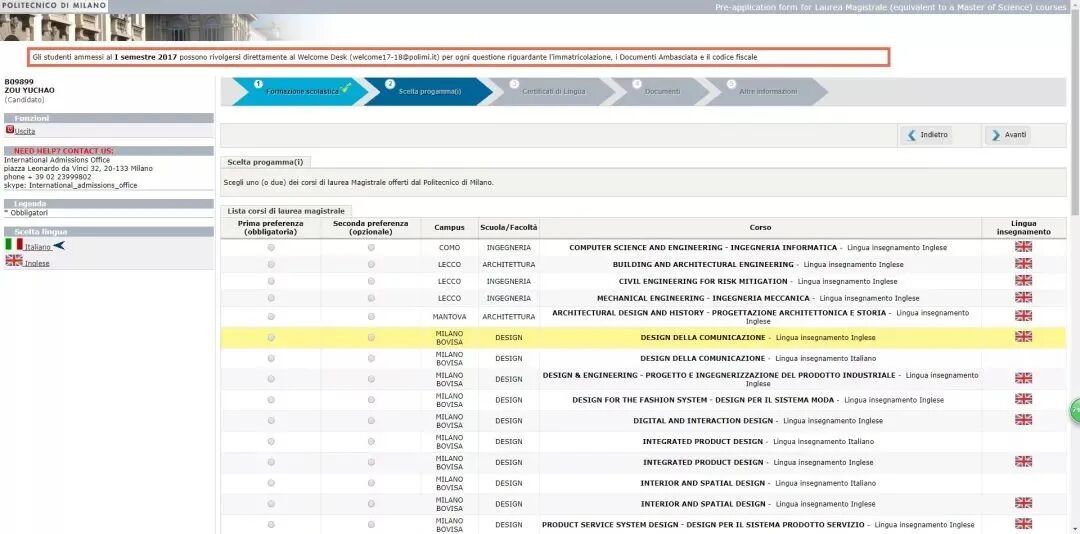
Task: Click the UK flag for Interior and Spatial Design Inglese
Action: pyautogui.click(x=1024, y=503)
